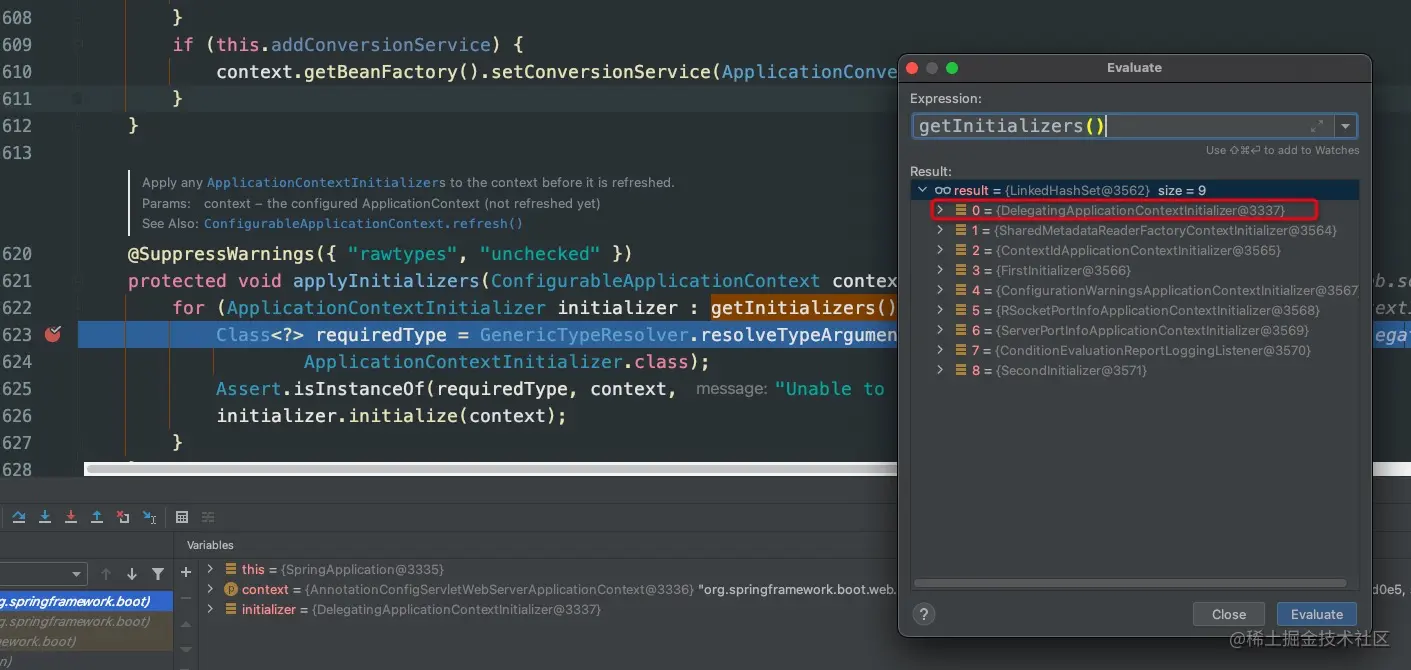Select the row 8 = {SecondInitializer@3571}
Screen dimensions: 1411x670
pyautogui.click(x=1134, y=370)
